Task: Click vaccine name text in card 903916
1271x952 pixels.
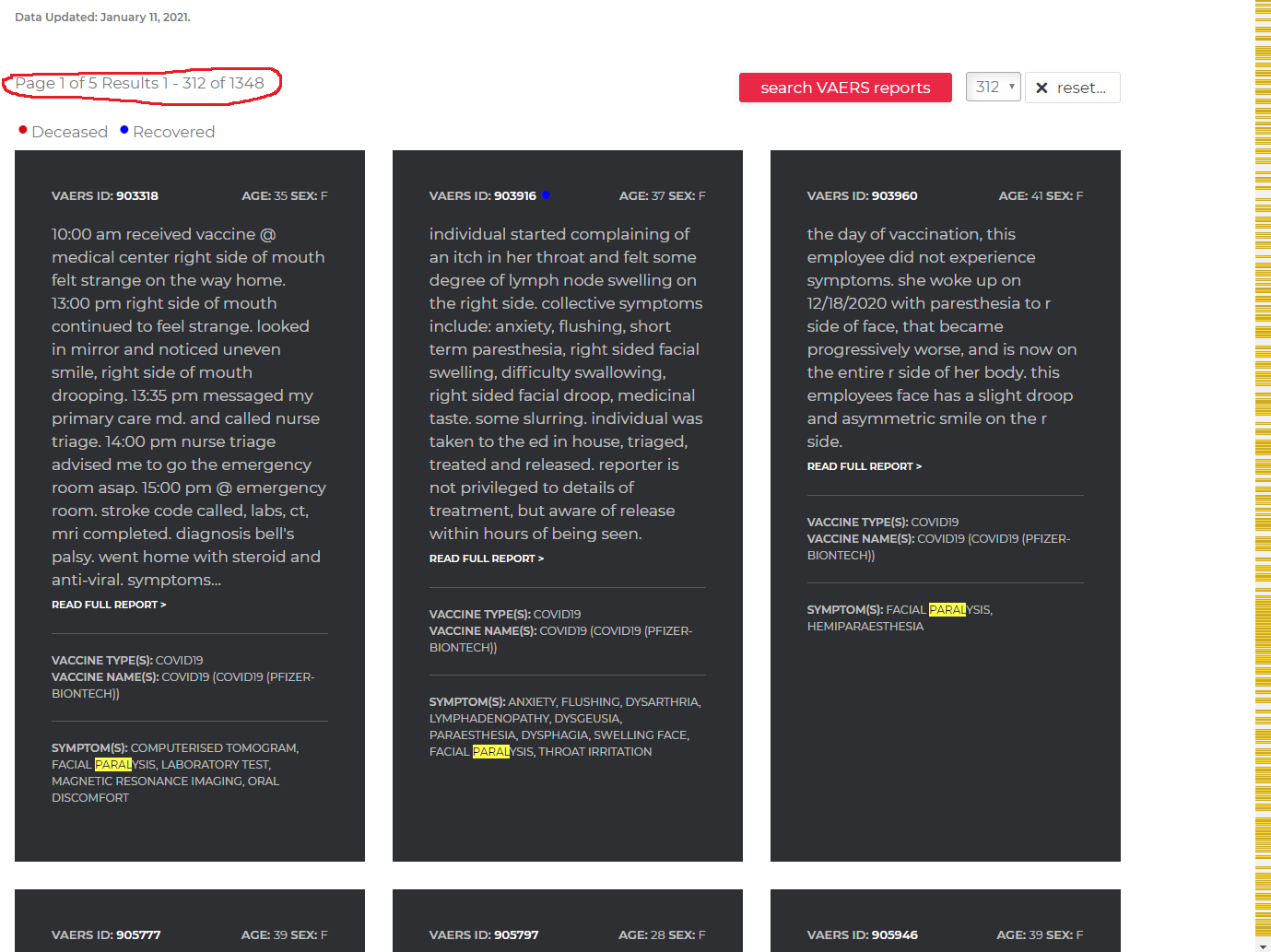Action: [x=561, y=639]
